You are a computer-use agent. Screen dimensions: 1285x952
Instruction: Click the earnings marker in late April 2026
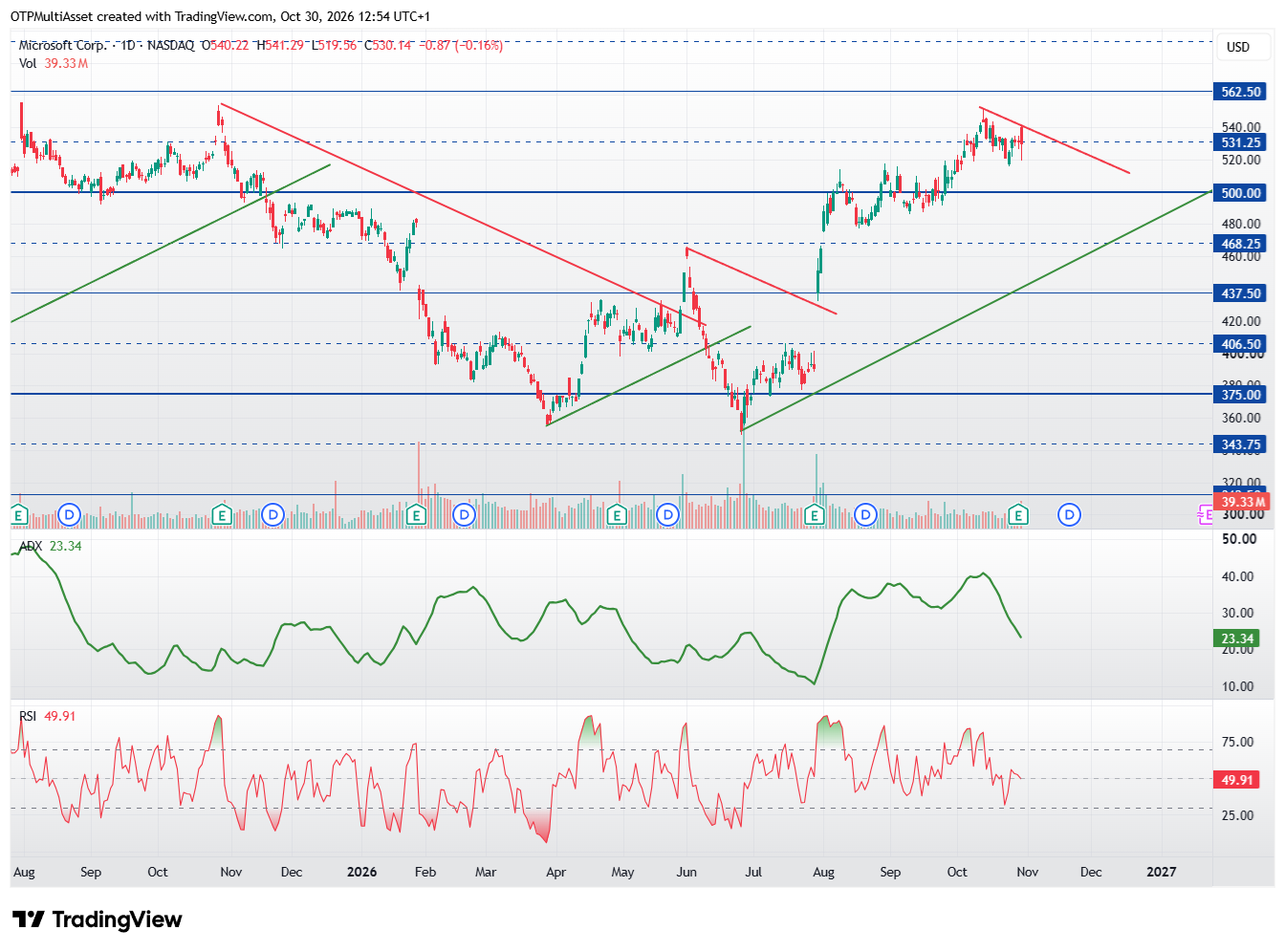click(617, 515)
